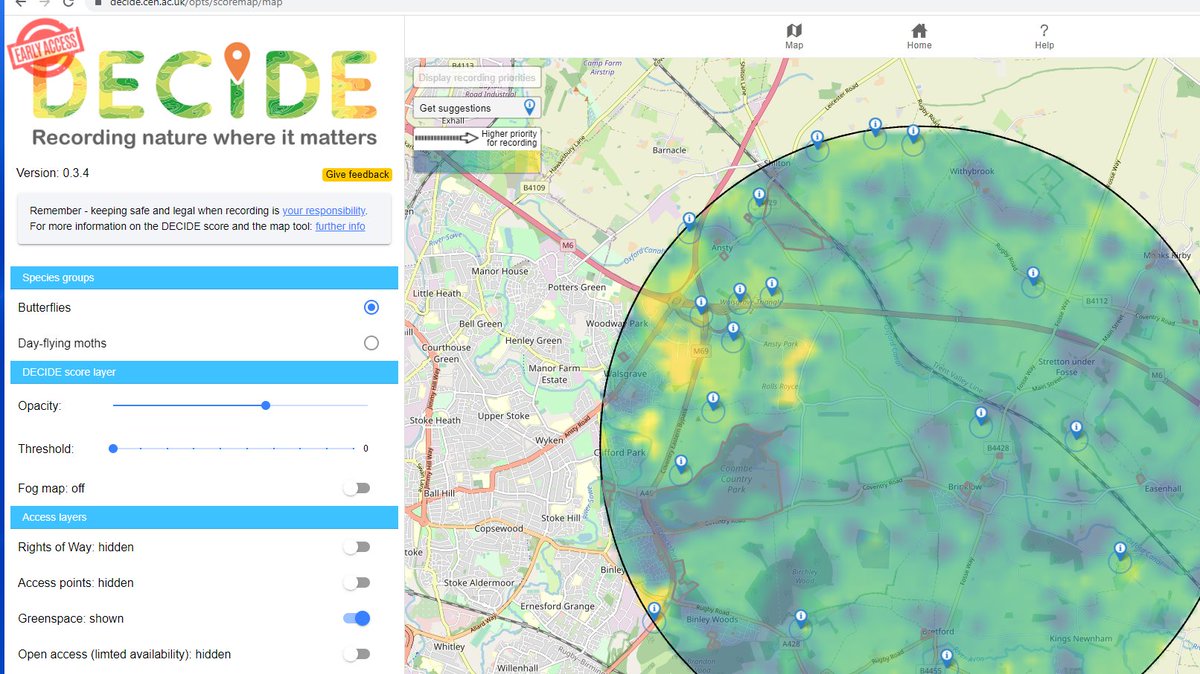The width and height of the screenshot is (1200, 674).
Task: Open the 'further info' link
Action: (340, 227)
